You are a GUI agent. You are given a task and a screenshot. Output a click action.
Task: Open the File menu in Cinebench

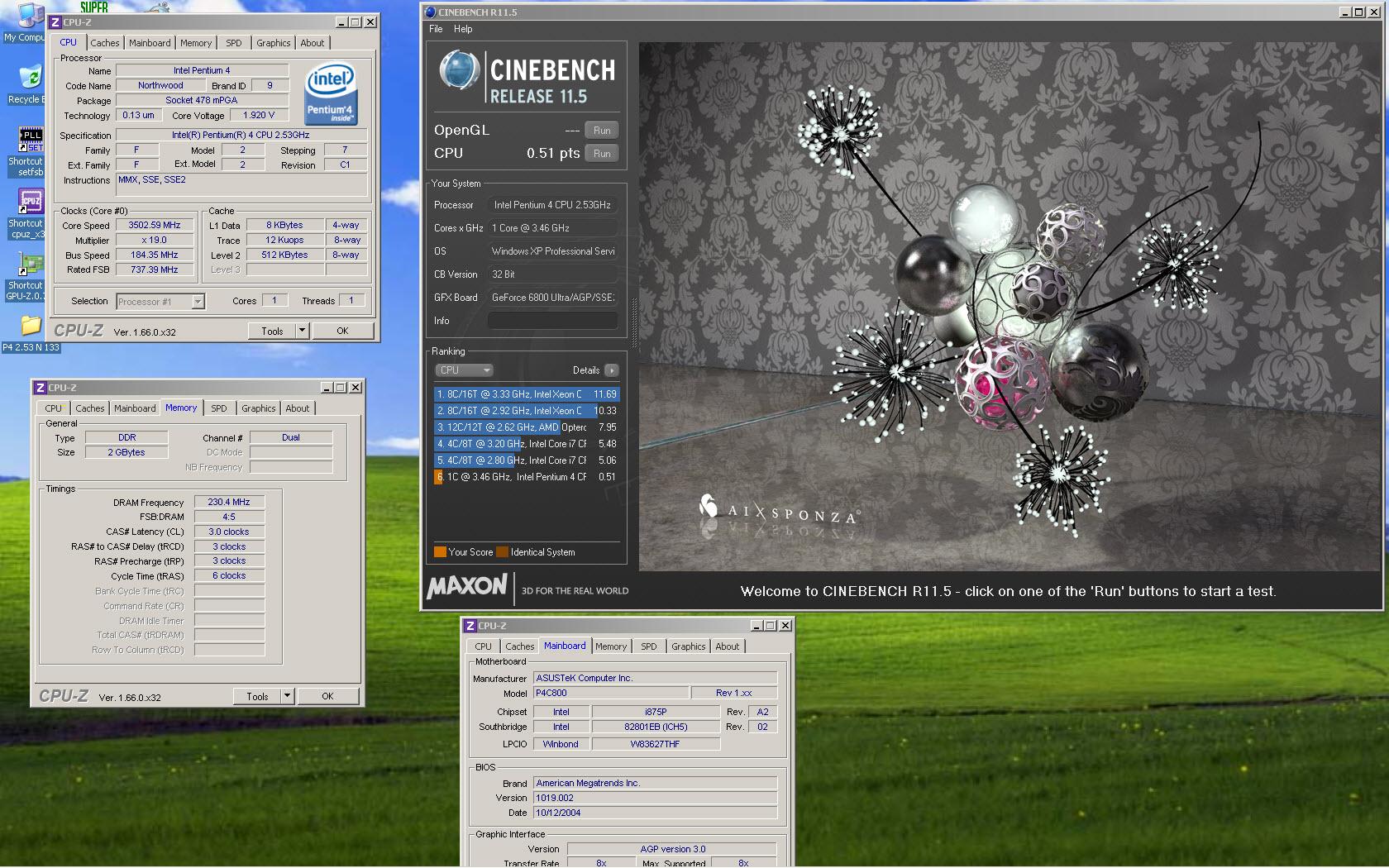[436, 29]
